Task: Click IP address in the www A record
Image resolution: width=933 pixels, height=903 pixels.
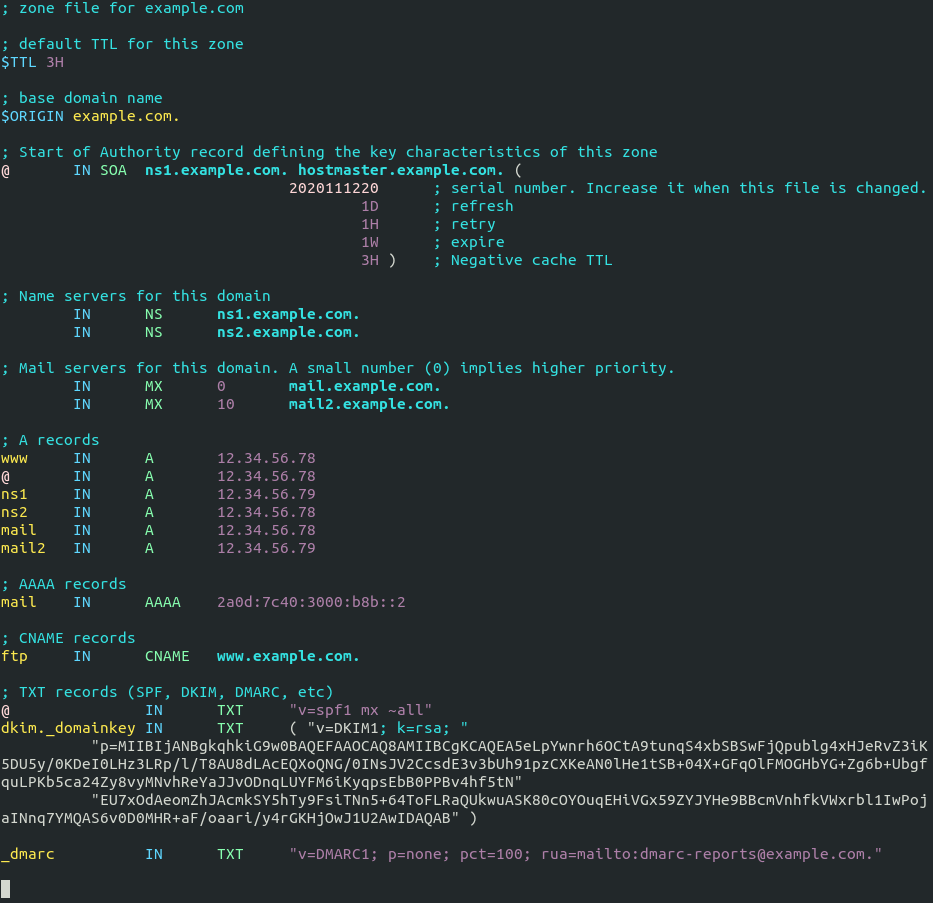Action: click(x=266, y=459)
